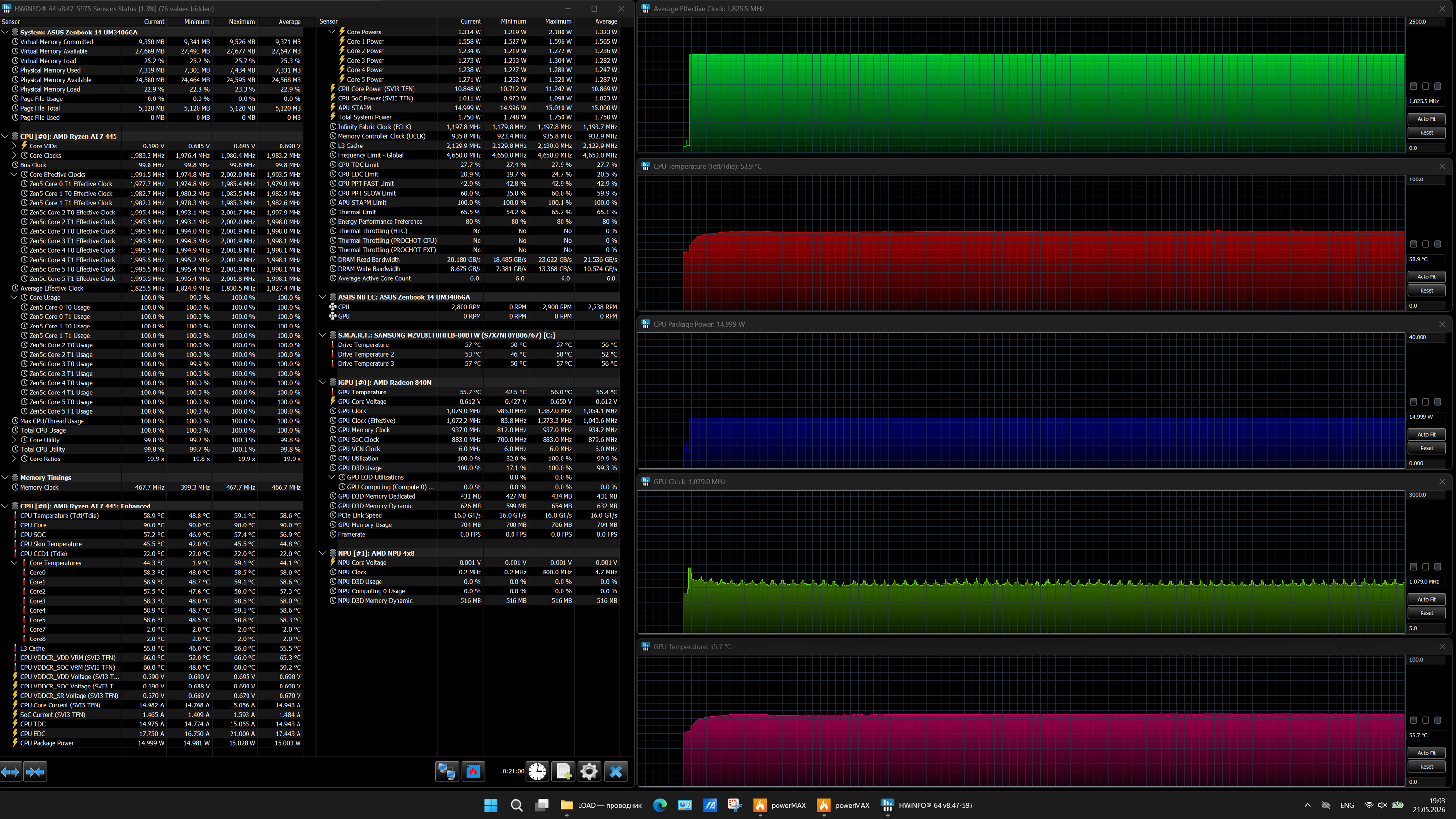Start logging with the document-plus icon

[563, 771]
